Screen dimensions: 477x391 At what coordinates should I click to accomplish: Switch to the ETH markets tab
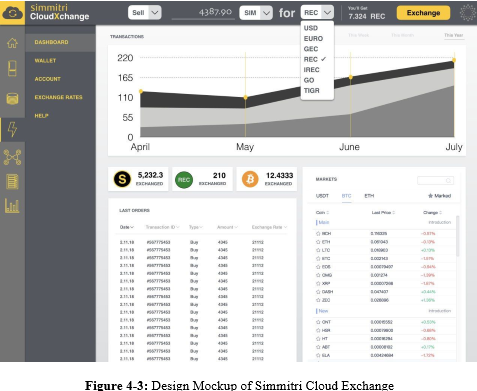[x=369, y=196]
